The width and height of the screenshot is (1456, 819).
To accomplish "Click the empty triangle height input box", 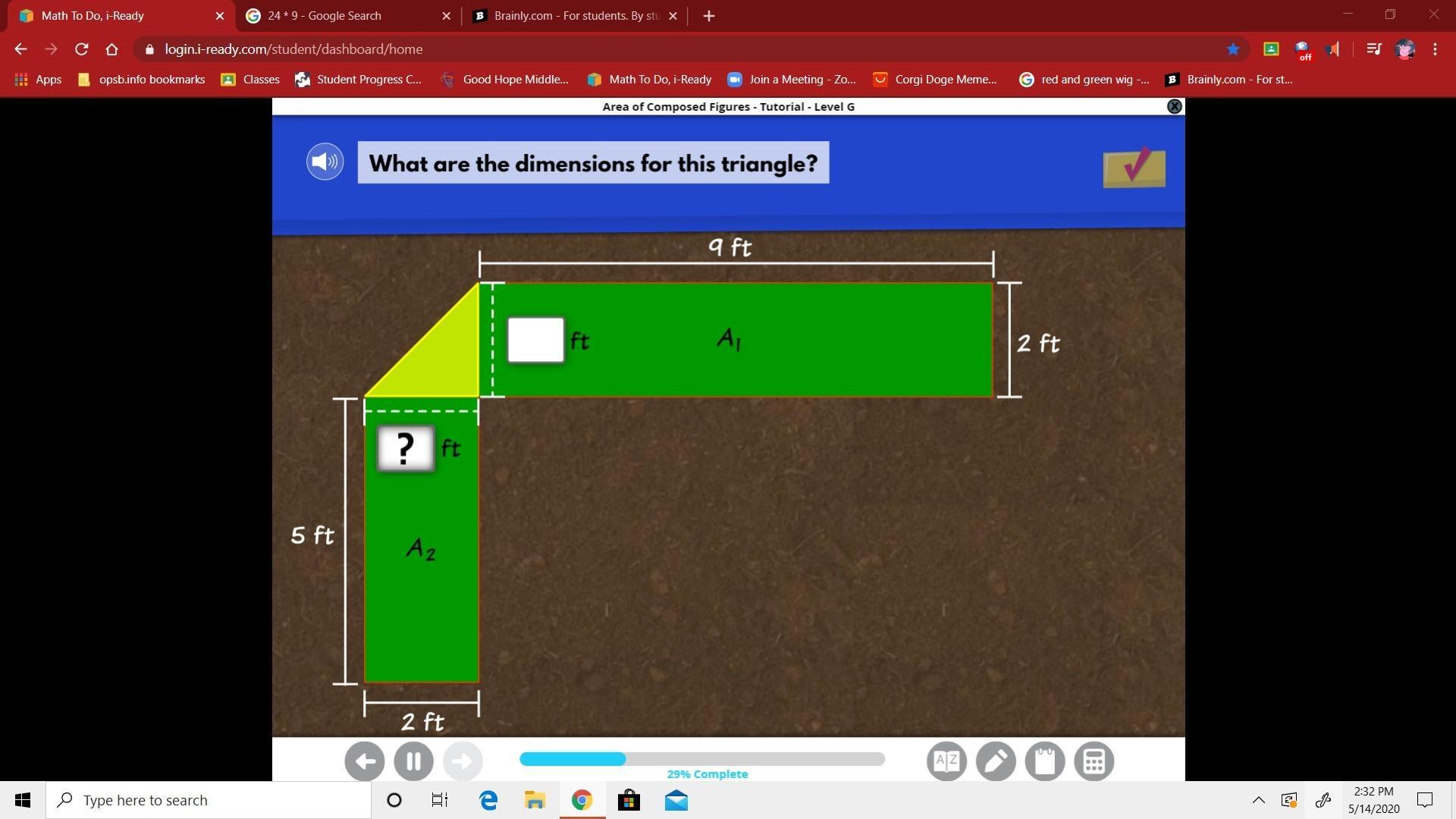I will (535, 340).
